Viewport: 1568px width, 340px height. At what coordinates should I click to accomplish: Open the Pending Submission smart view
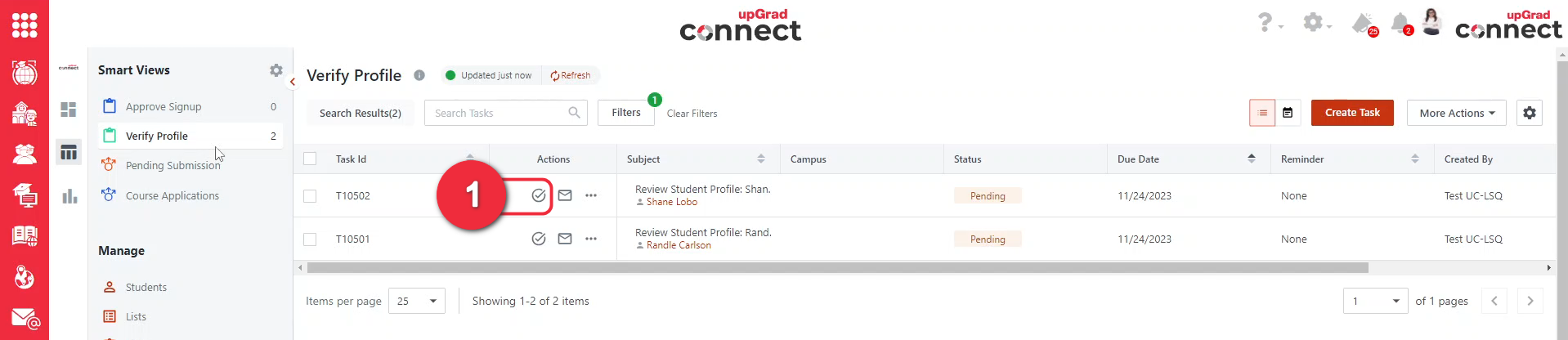coord(172,165)
